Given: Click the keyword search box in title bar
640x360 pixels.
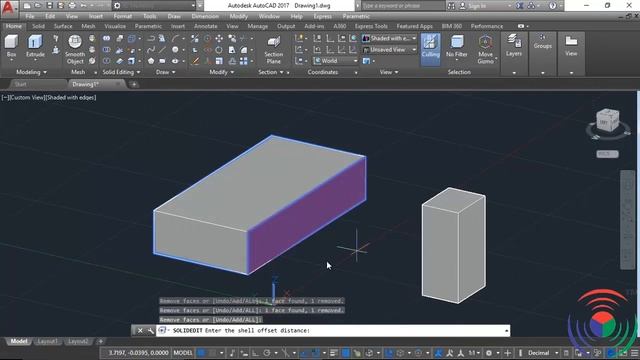Looking at the screenshot, I should click(403, 6).
